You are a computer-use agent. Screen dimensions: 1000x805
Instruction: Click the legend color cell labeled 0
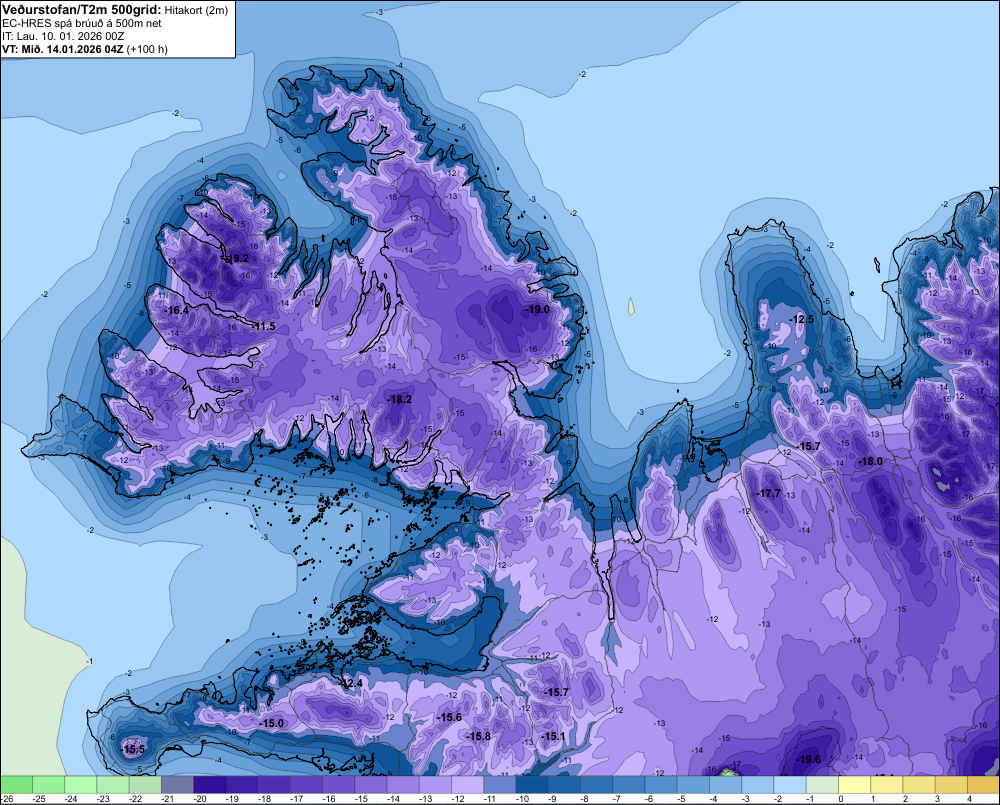(855, 785)
